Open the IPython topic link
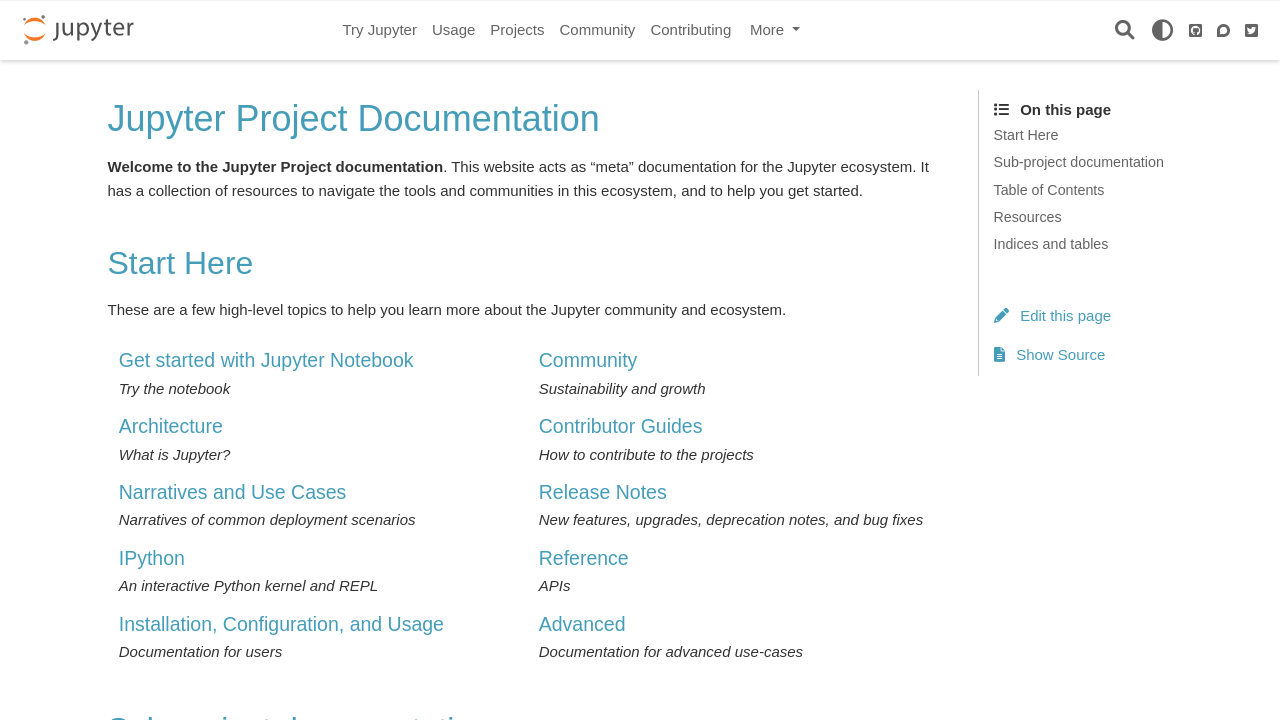 152,558
